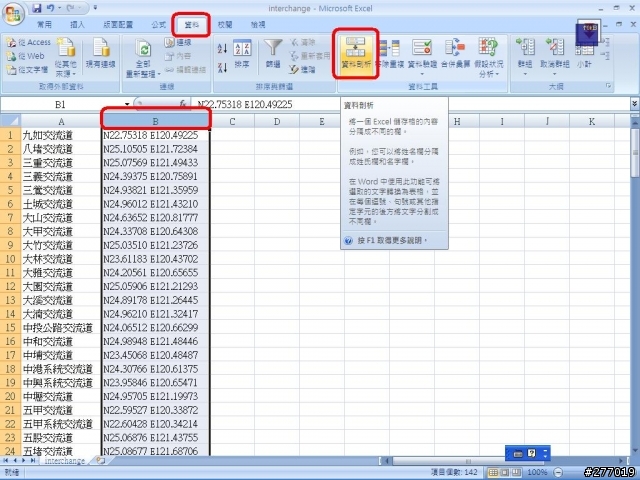
Task: Open the View (檢視) tab
Action: click(x=258, y=25)
